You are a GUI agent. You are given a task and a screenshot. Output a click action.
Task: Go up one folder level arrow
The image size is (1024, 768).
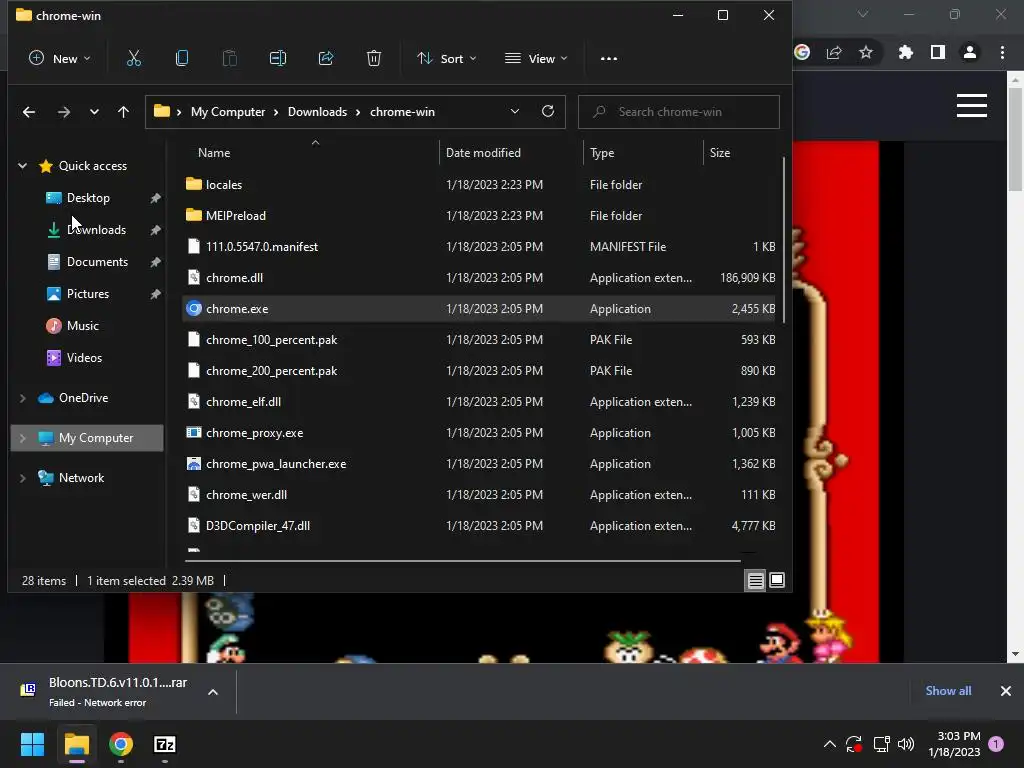click(123, 112)
